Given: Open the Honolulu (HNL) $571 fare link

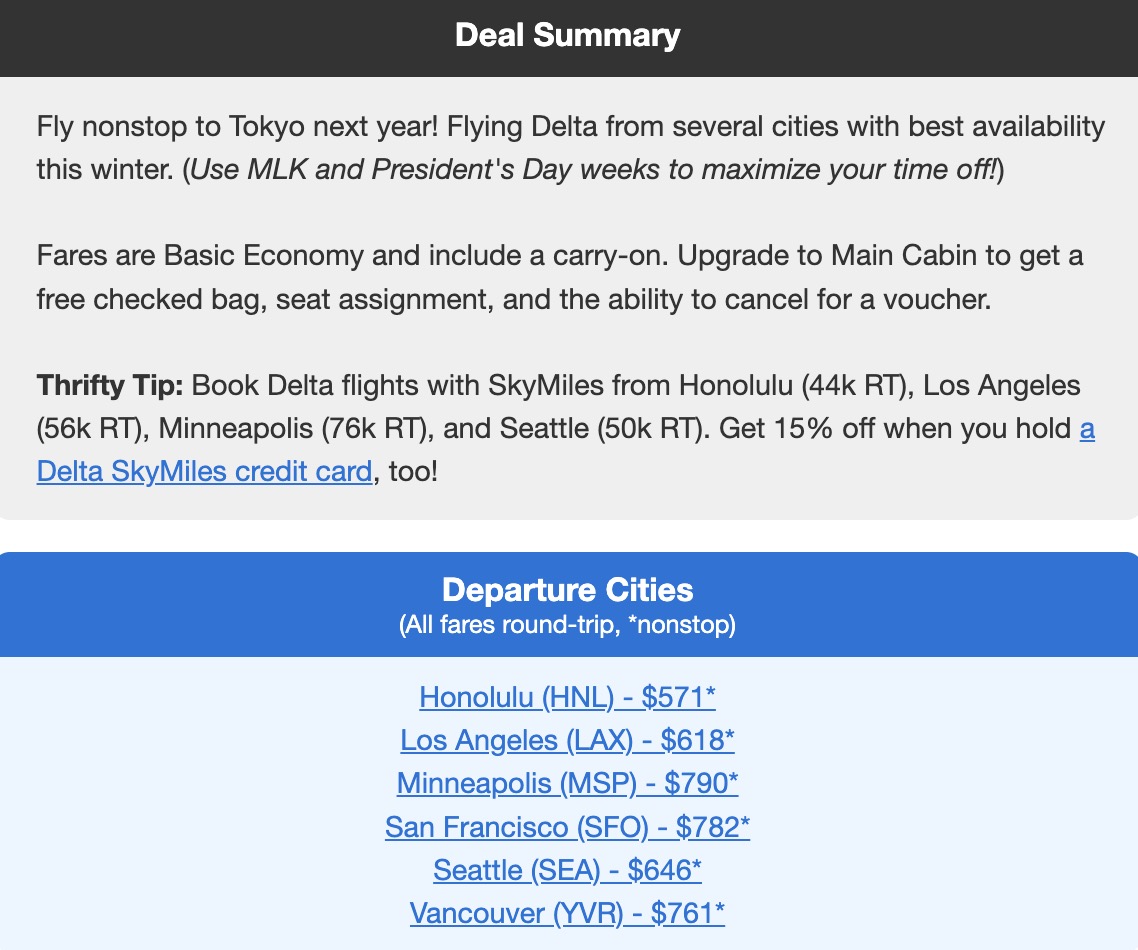Looking at the screenshot, I should [x=567, y=697].
